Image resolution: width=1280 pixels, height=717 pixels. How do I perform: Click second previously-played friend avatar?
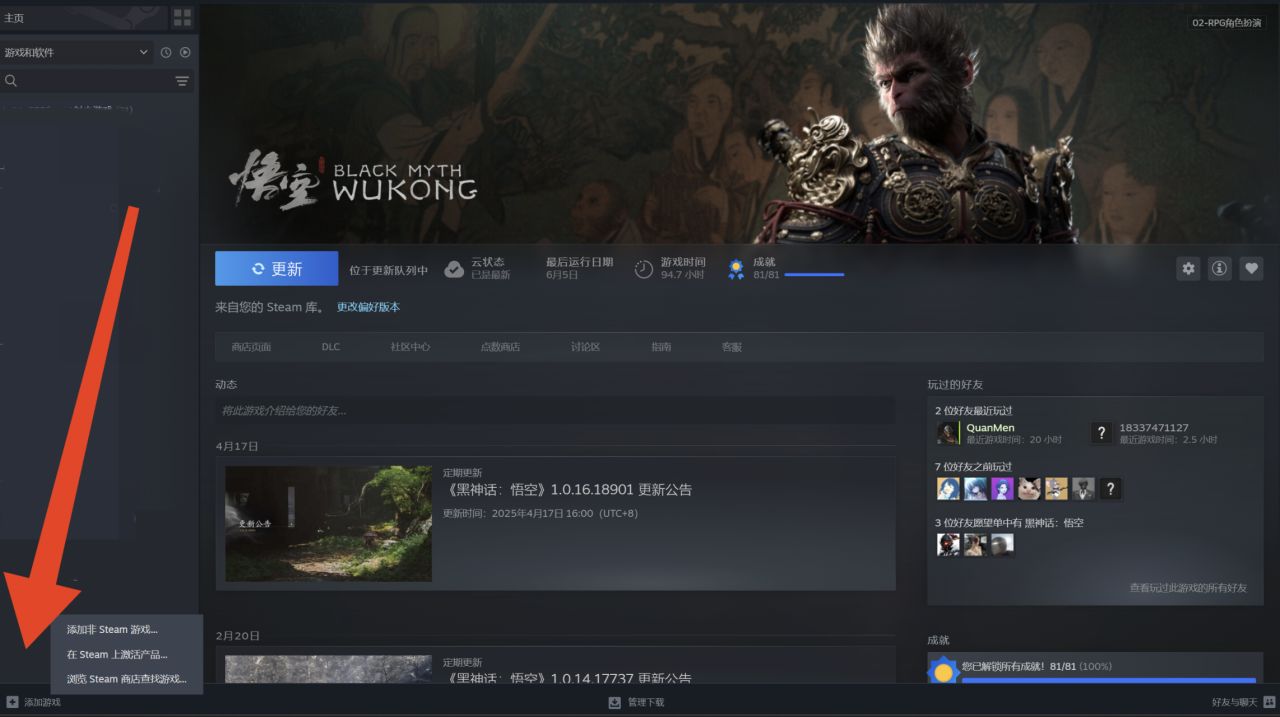(975, 489)
